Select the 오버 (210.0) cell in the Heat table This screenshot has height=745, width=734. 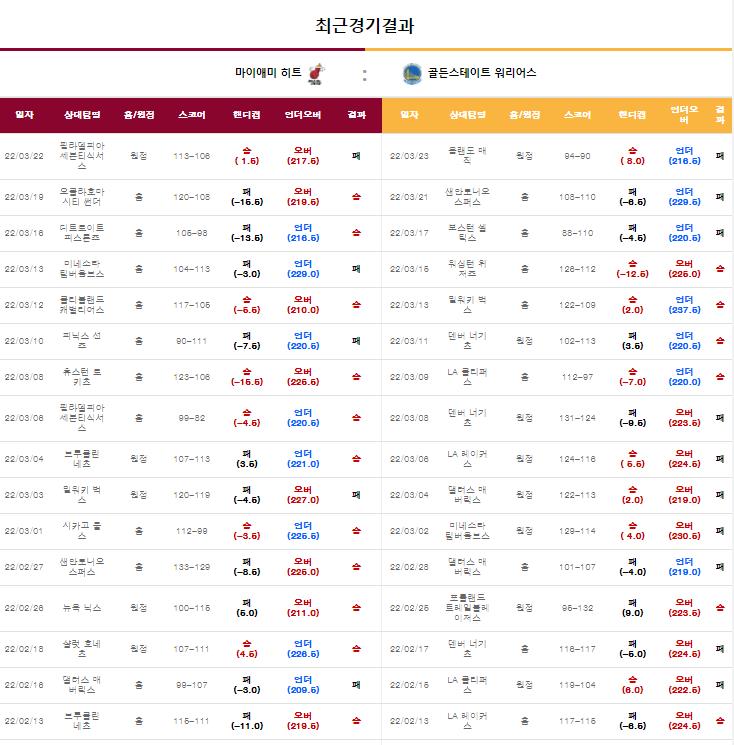(303, 305)
